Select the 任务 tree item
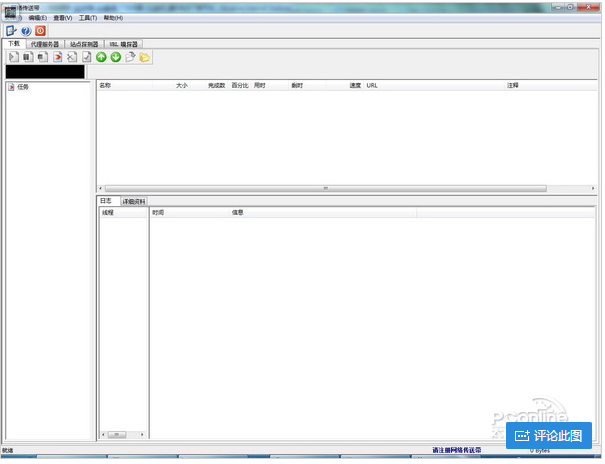605x464 pixels. (x=22, y=87)
